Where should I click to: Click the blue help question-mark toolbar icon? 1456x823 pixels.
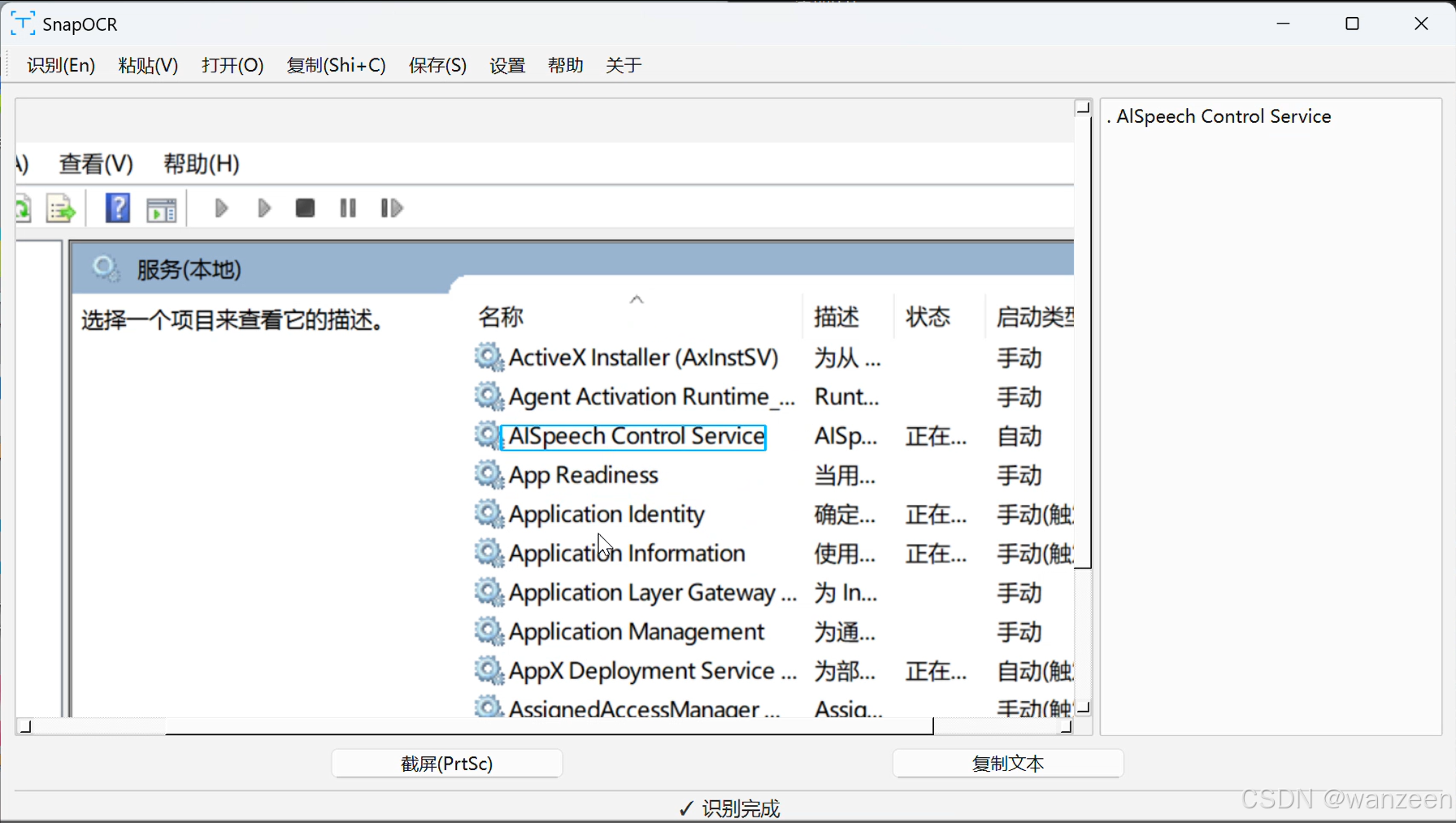pos(118,208)
